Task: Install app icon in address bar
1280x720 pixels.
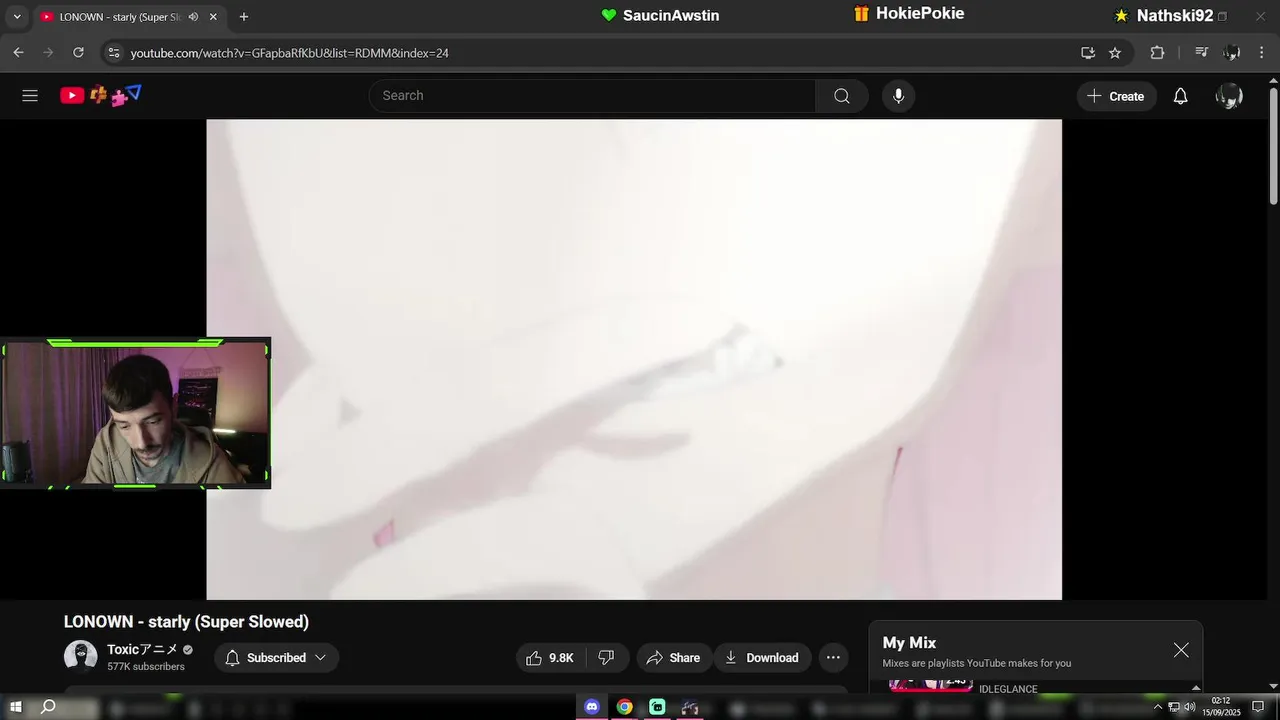Action: coord(1088,53)
